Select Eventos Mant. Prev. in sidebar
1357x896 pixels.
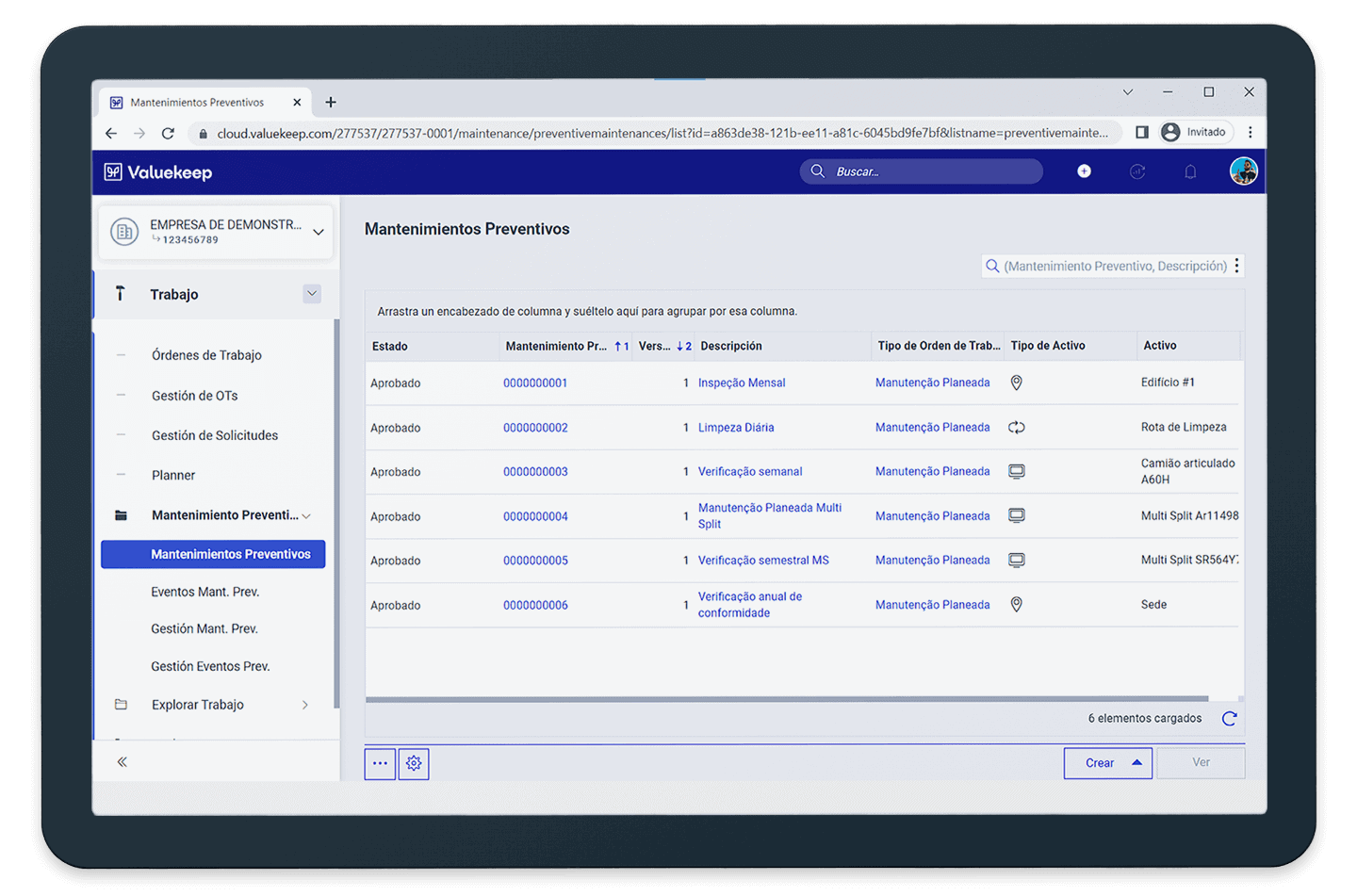pyautogui.click(x=204, y=592)
